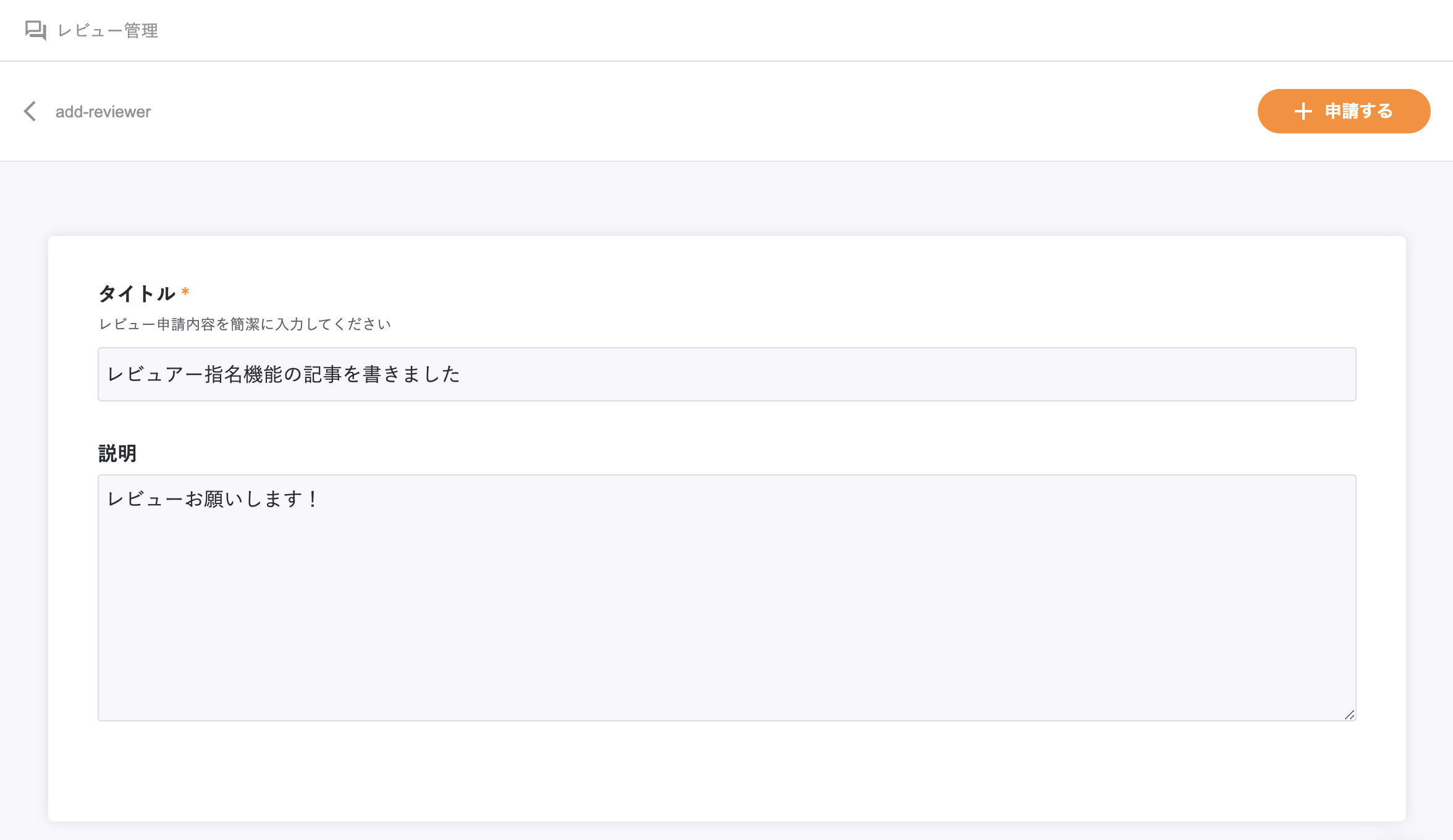Viewport: 1453px width, 840px height.
Task: Click the 申請する button label text
Action: coord(1358,111)
